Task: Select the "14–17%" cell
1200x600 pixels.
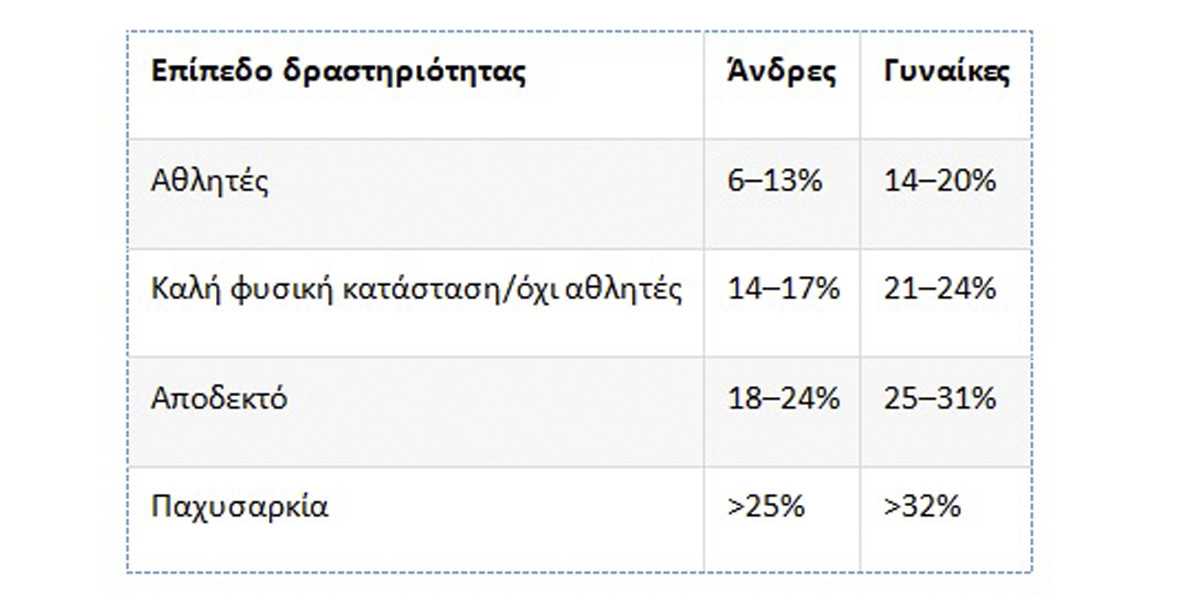Action: (x=783, y=290)
